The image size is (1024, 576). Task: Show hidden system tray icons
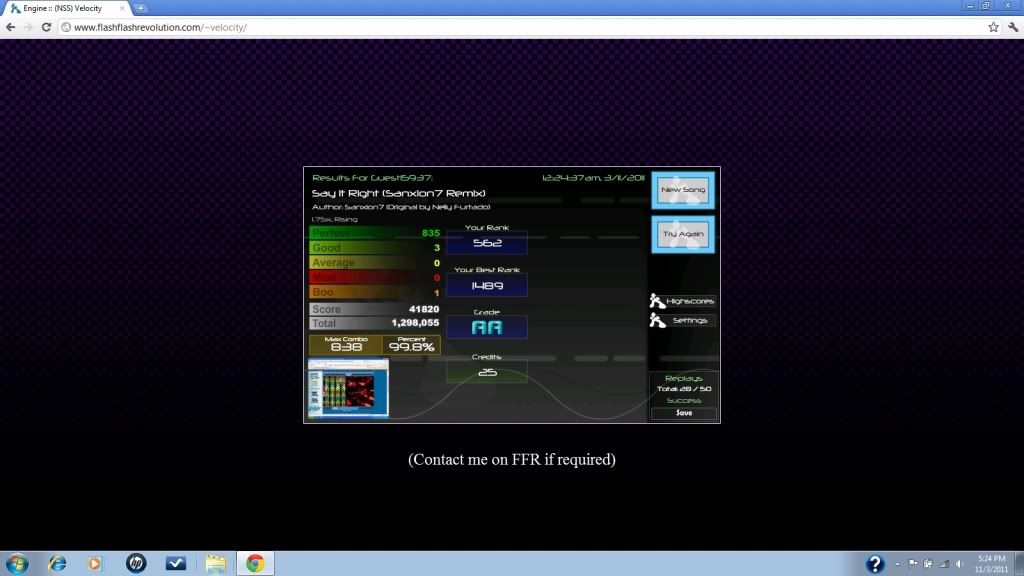pos(899,564)
